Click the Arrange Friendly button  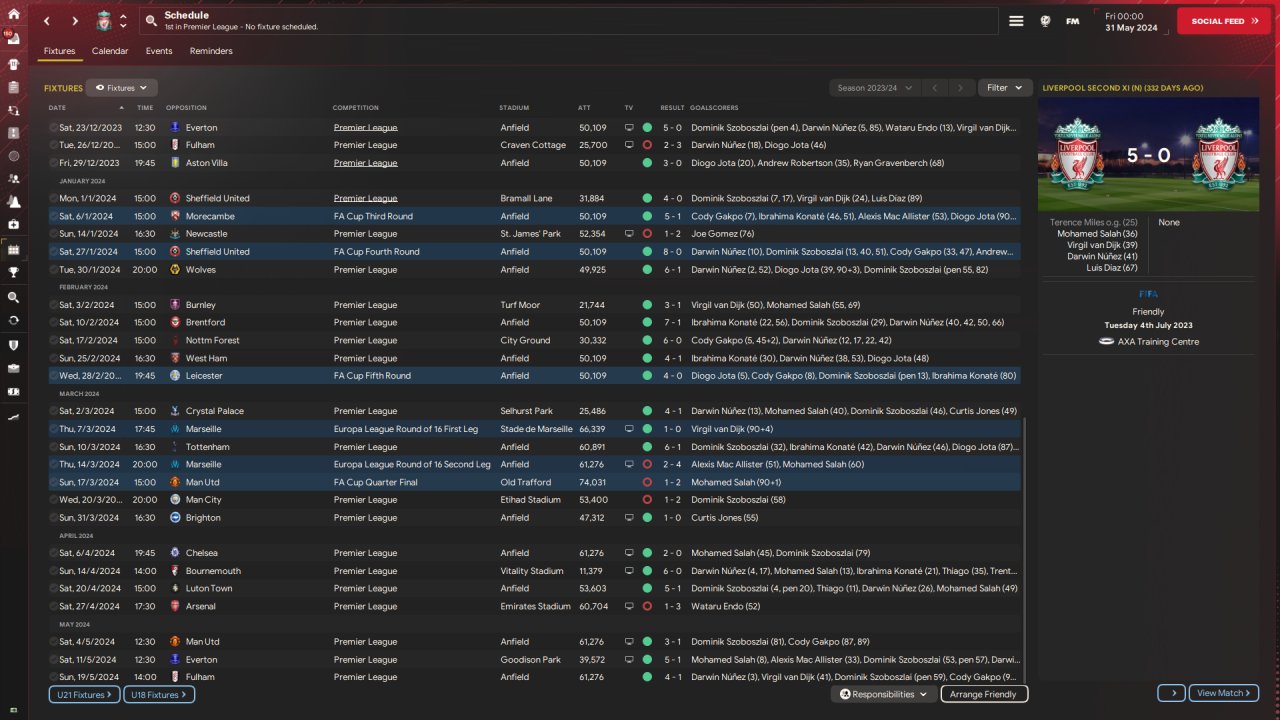[x=984, y=694]
